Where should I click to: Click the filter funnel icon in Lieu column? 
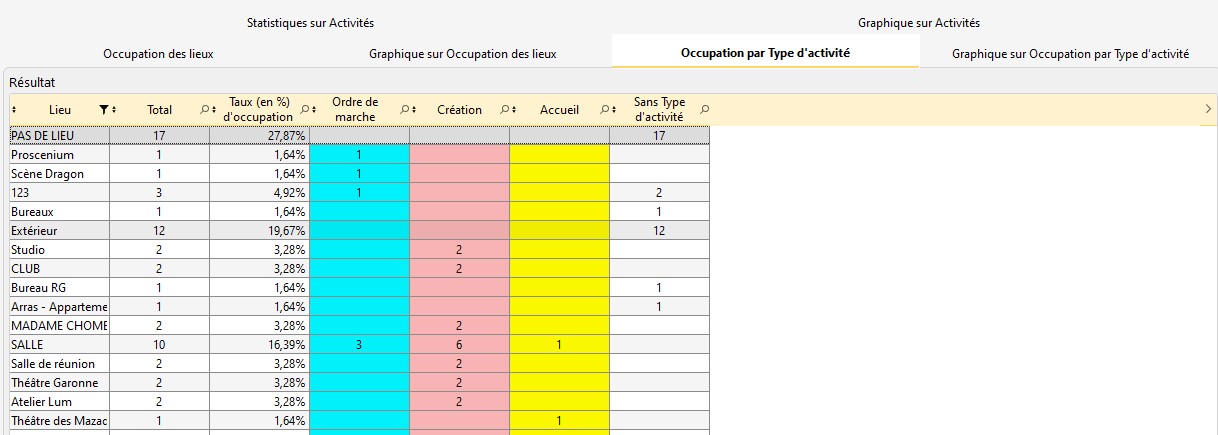[x=103, y=109]
